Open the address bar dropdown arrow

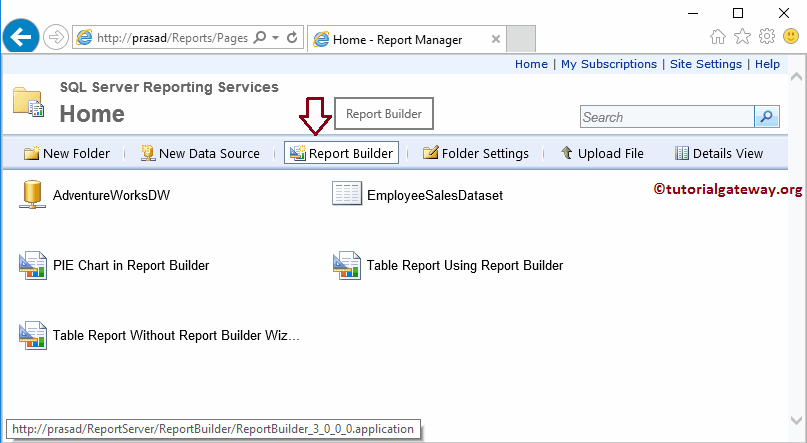point(275,38)
